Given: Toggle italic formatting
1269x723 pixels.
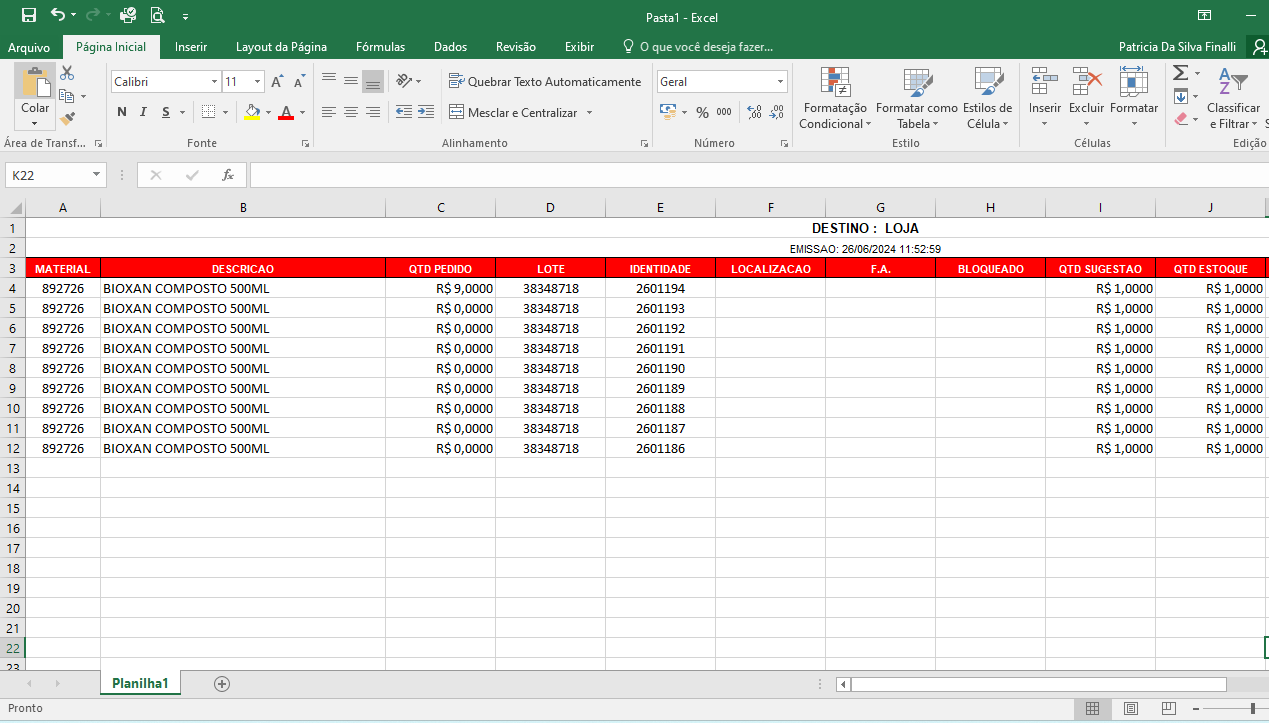Looking at the screenshot, I should point(144,112).
